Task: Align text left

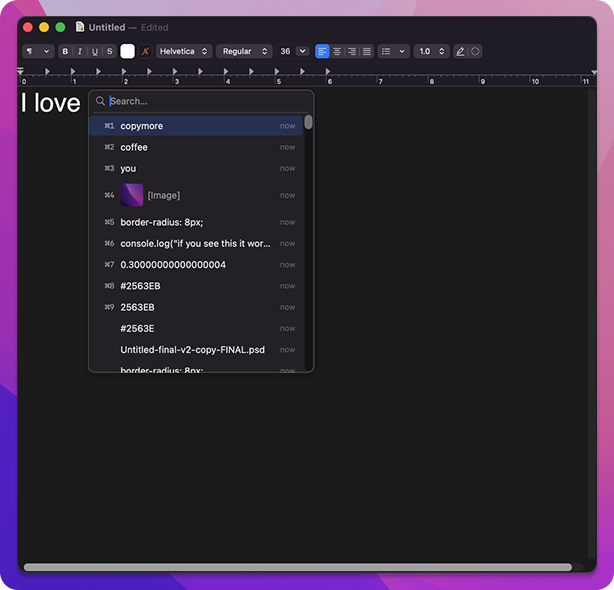Action: [322, 51]
